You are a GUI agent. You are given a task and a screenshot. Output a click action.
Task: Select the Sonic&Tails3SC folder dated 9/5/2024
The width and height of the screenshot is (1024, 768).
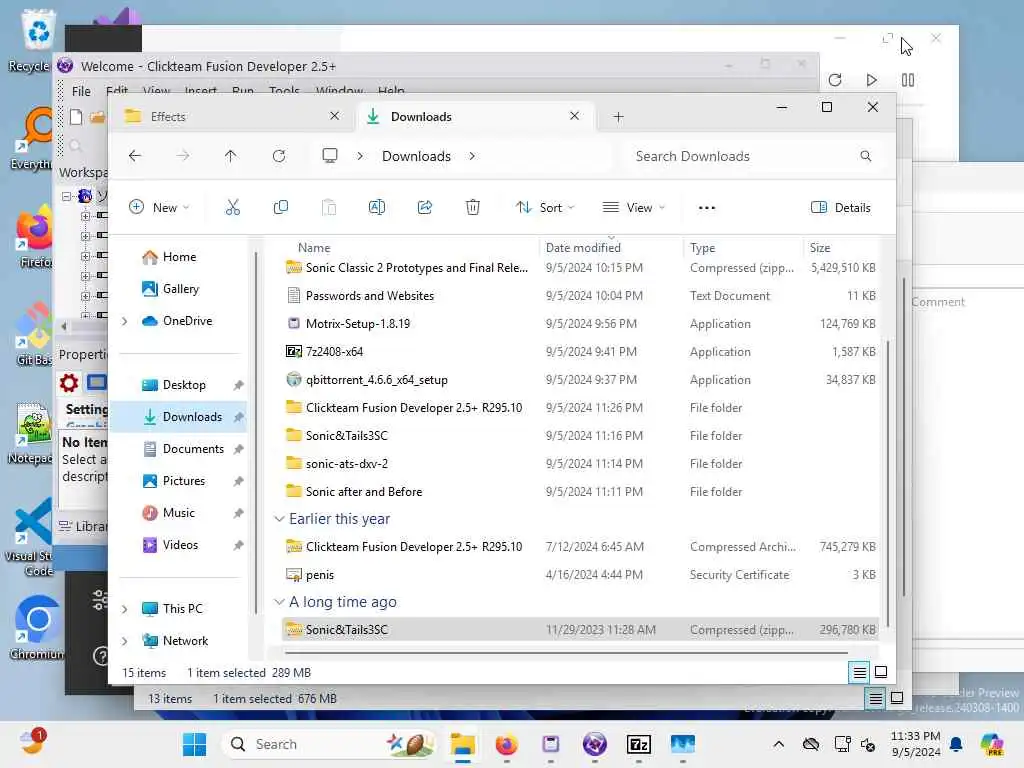[x=579, y=436]
